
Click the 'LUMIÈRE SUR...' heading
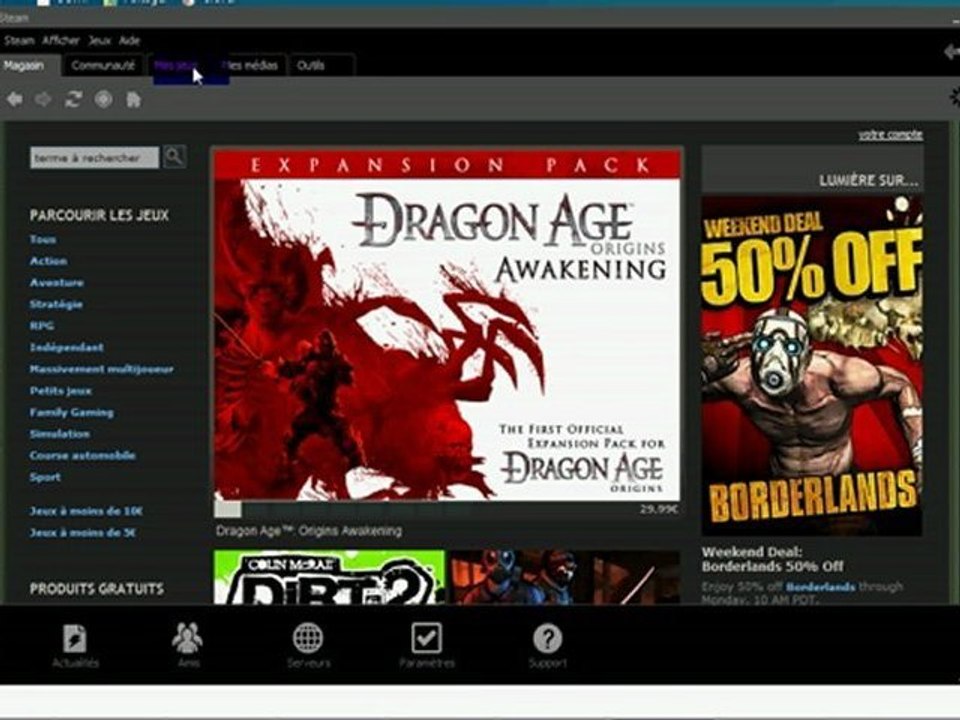click(x=869, y=181)
